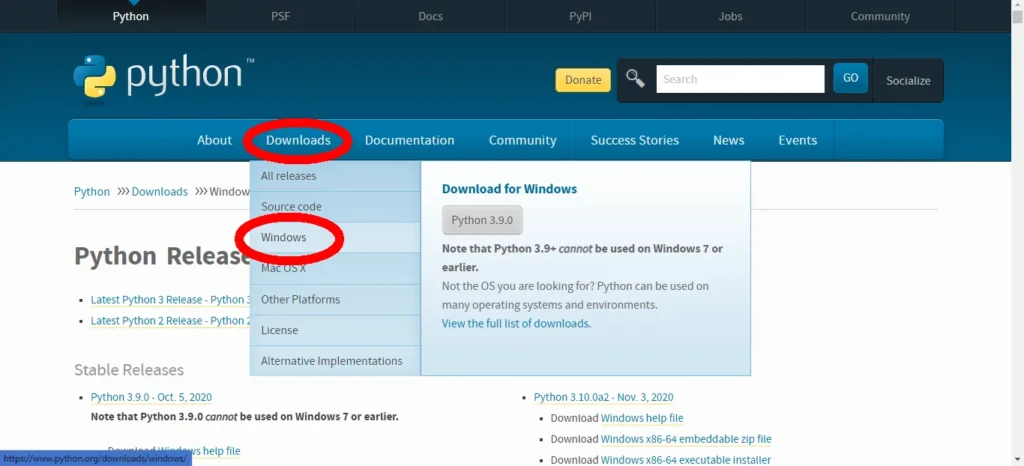Download Windows help file under Python 3.9.0

[x=200, y=451]
